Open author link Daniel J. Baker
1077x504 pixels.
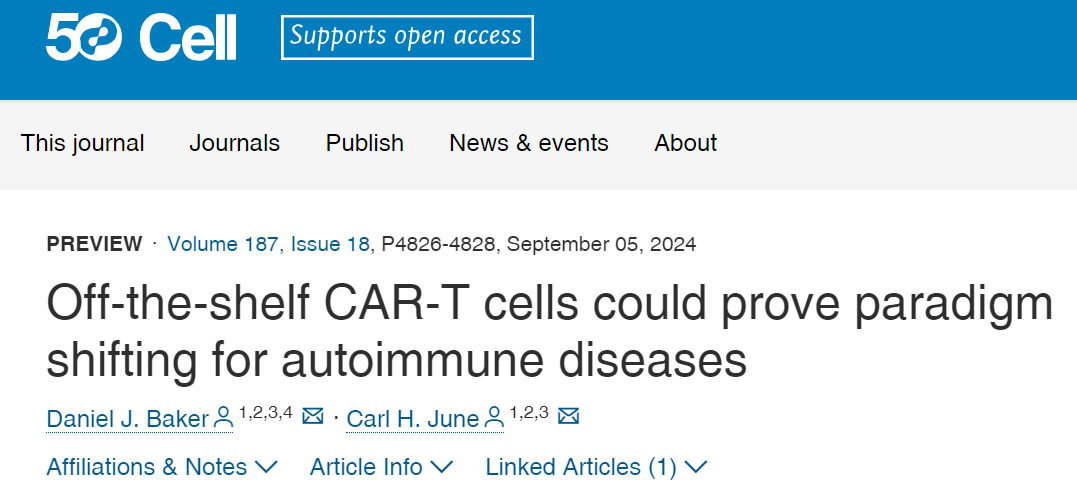pos(128,418)
